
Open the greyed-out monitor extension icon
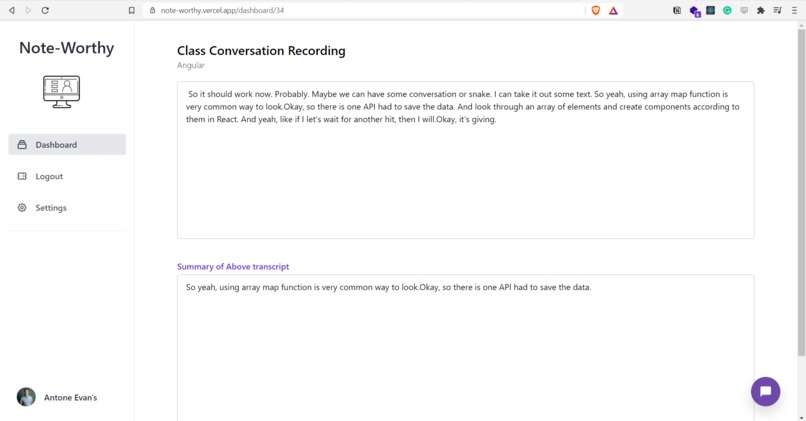(x=744, y=10)
